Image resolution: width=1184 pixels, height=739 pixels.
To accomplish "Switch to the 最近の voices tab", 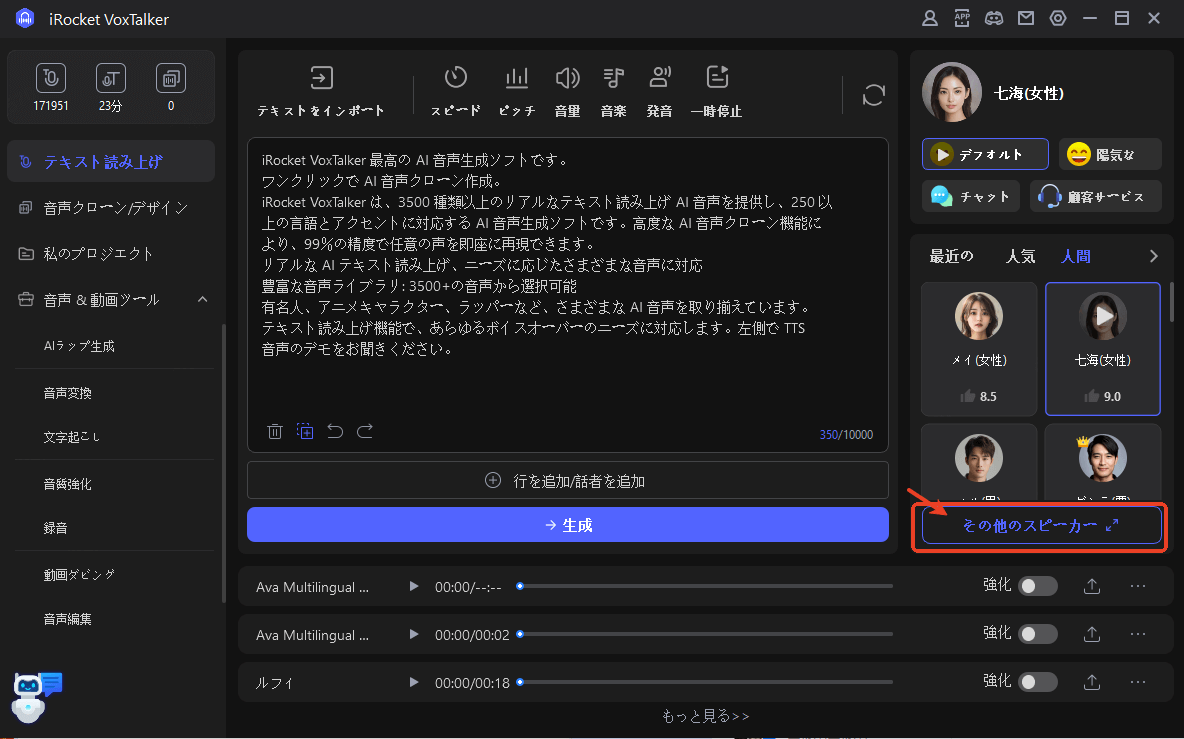I will tap(951, 256).
